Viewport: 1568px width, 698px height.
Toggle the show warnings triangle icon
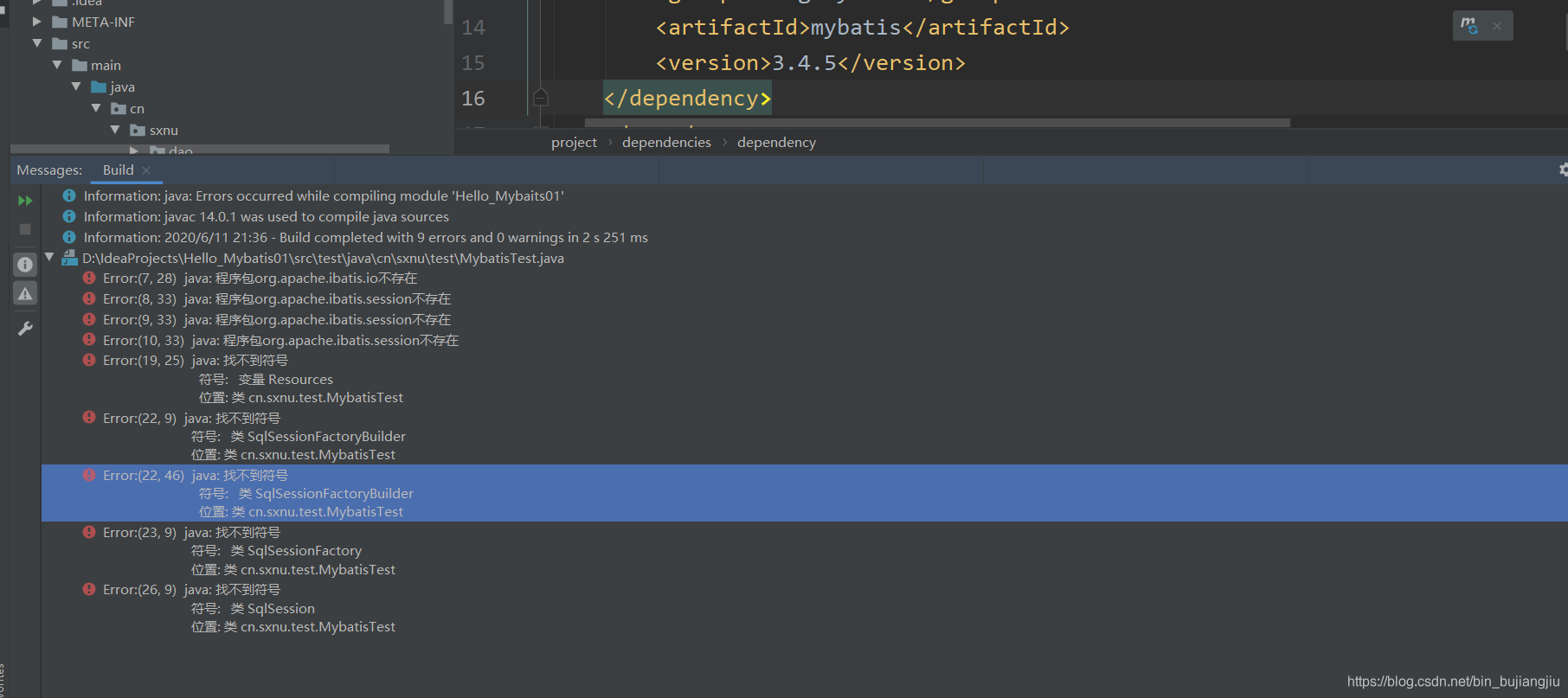pyautogui.click(x=25, y=294)
